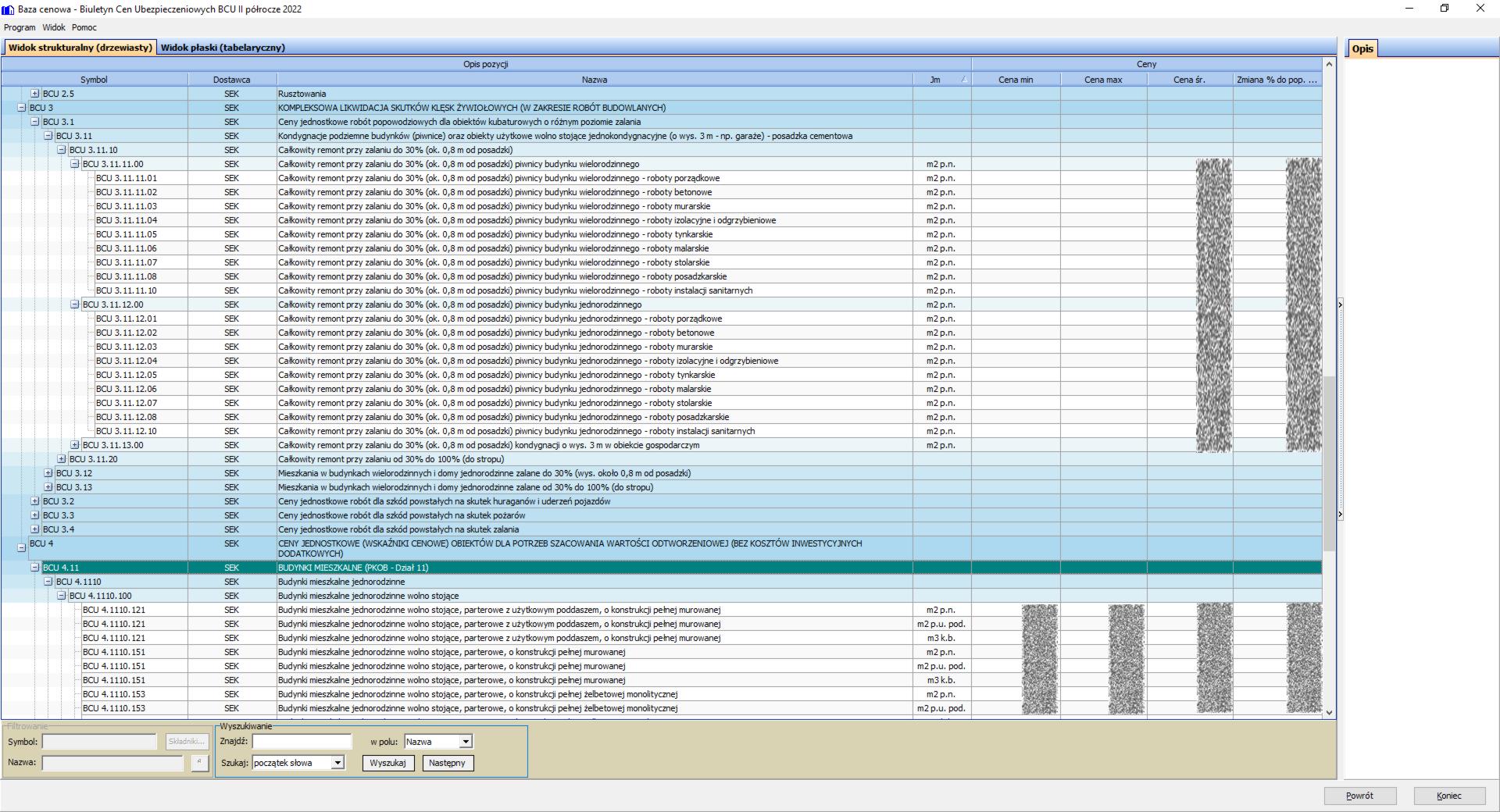Expand the BCU 3.4 node
The height and width of the screenshot is (812, 1500).
tap(34, 529)
